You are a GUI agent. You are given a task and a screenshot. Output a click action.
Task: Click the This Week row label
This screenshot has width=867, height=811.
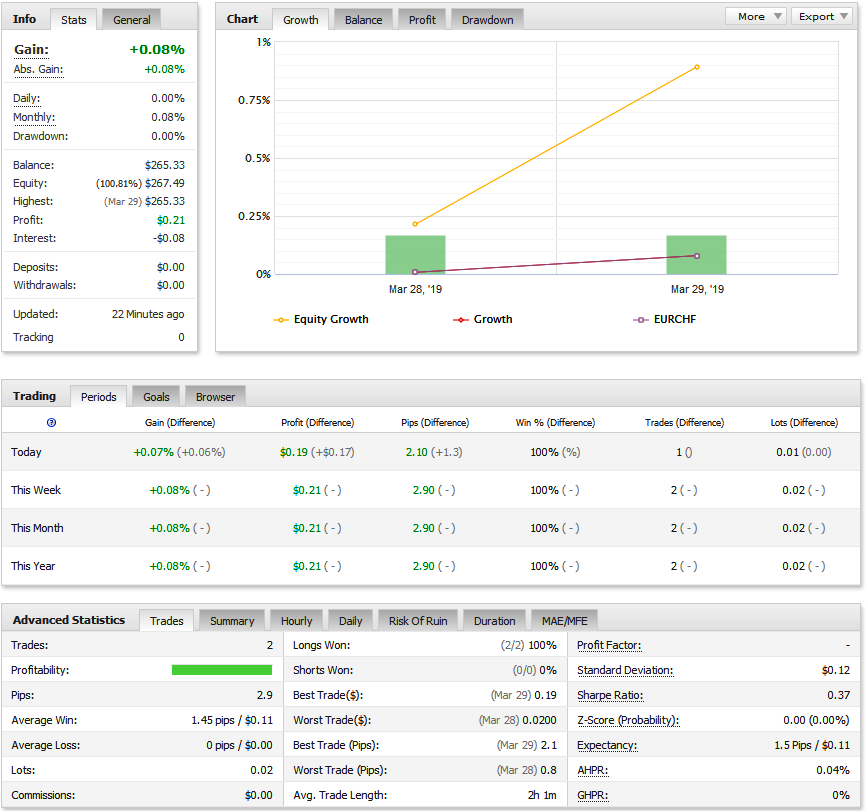(x=36, y=490)
